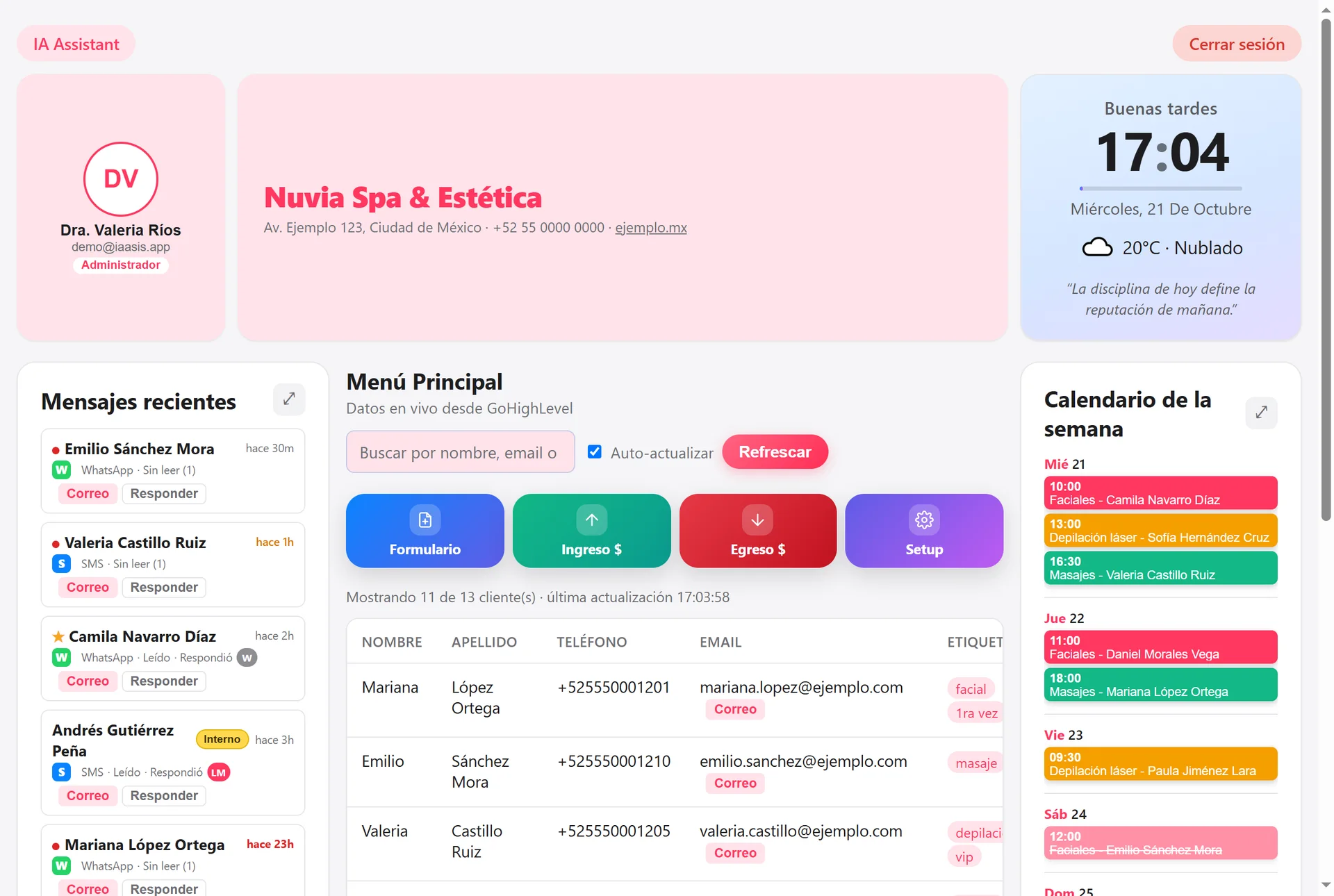The image size is (1334, 896).
Task: Click Correo under mariana.lopez@ejemplo.com
Action: click(x=735, y=709)
